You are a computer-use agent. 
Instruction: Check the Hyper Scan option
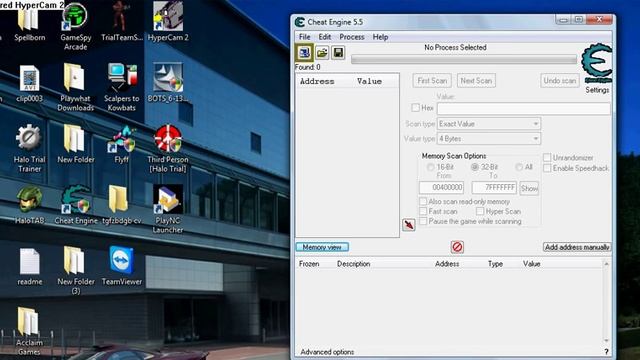coord(480,211)
